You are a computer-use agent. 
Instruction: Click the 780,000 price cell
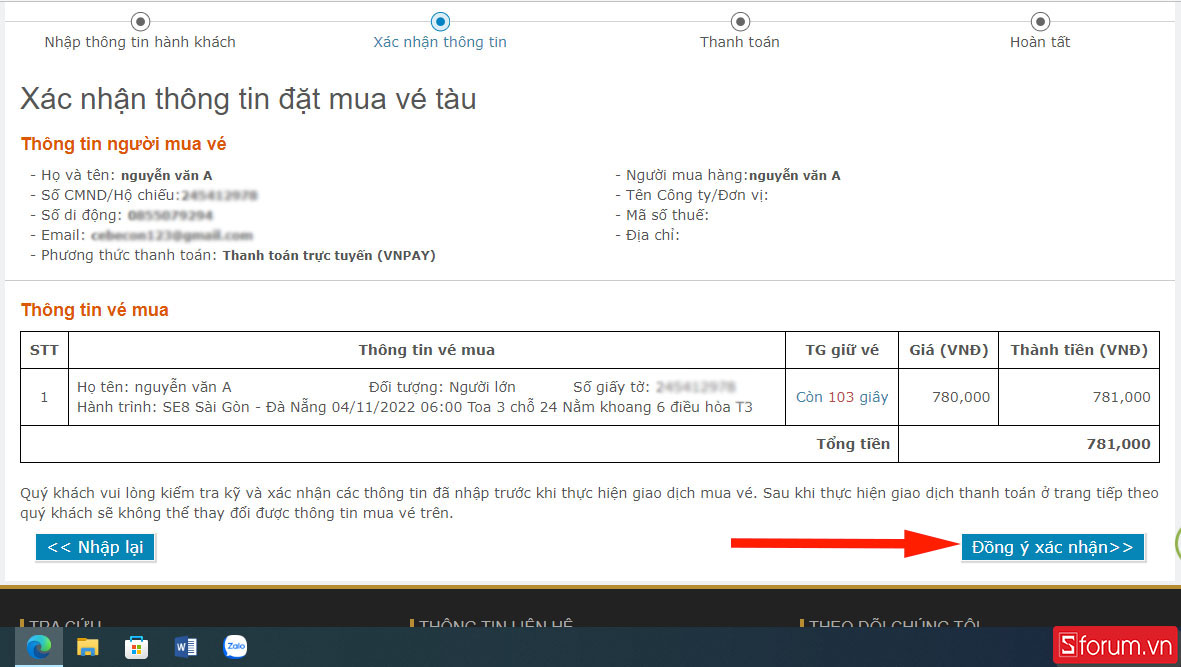point(960,397)
